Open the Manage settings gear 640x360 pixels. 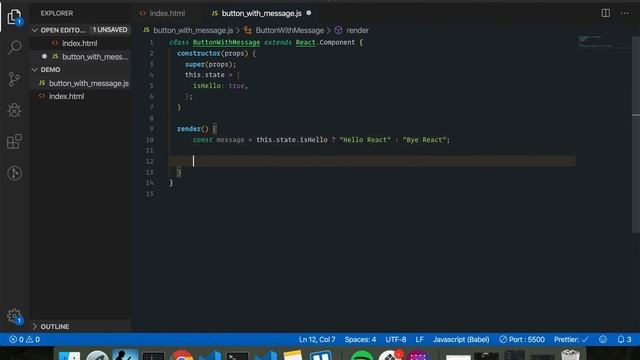pos(14,316)
